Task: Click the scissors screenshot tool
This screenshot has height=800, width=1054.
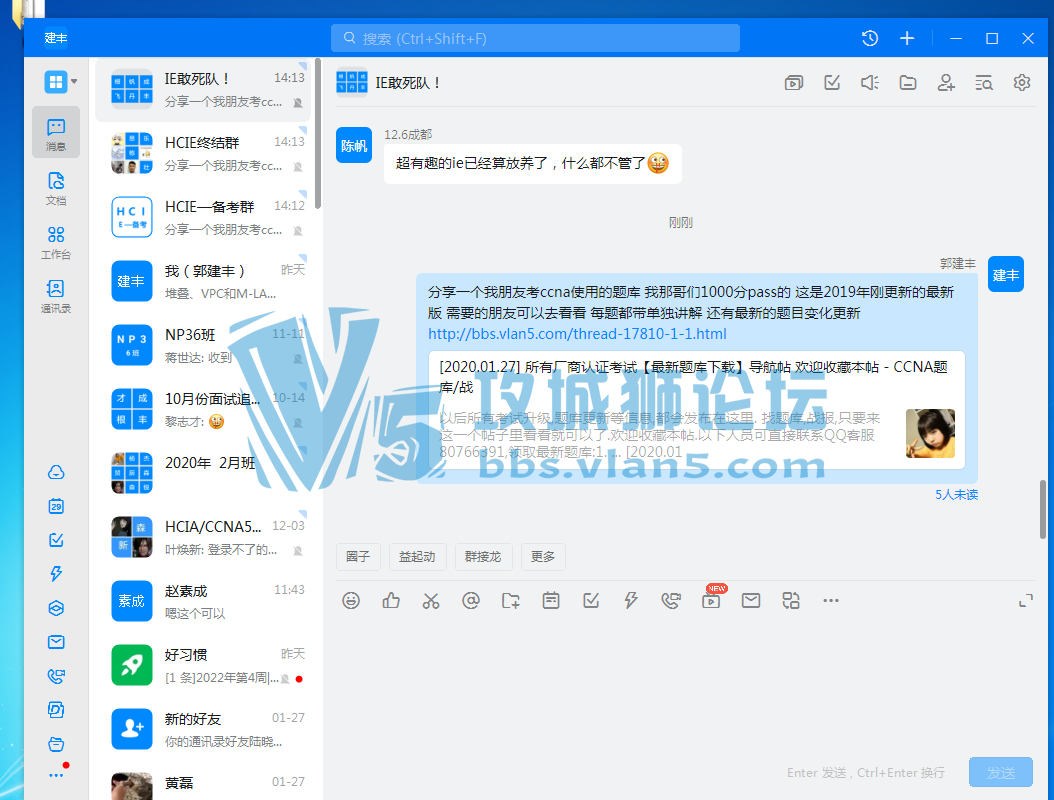Action: click(431, 600)
